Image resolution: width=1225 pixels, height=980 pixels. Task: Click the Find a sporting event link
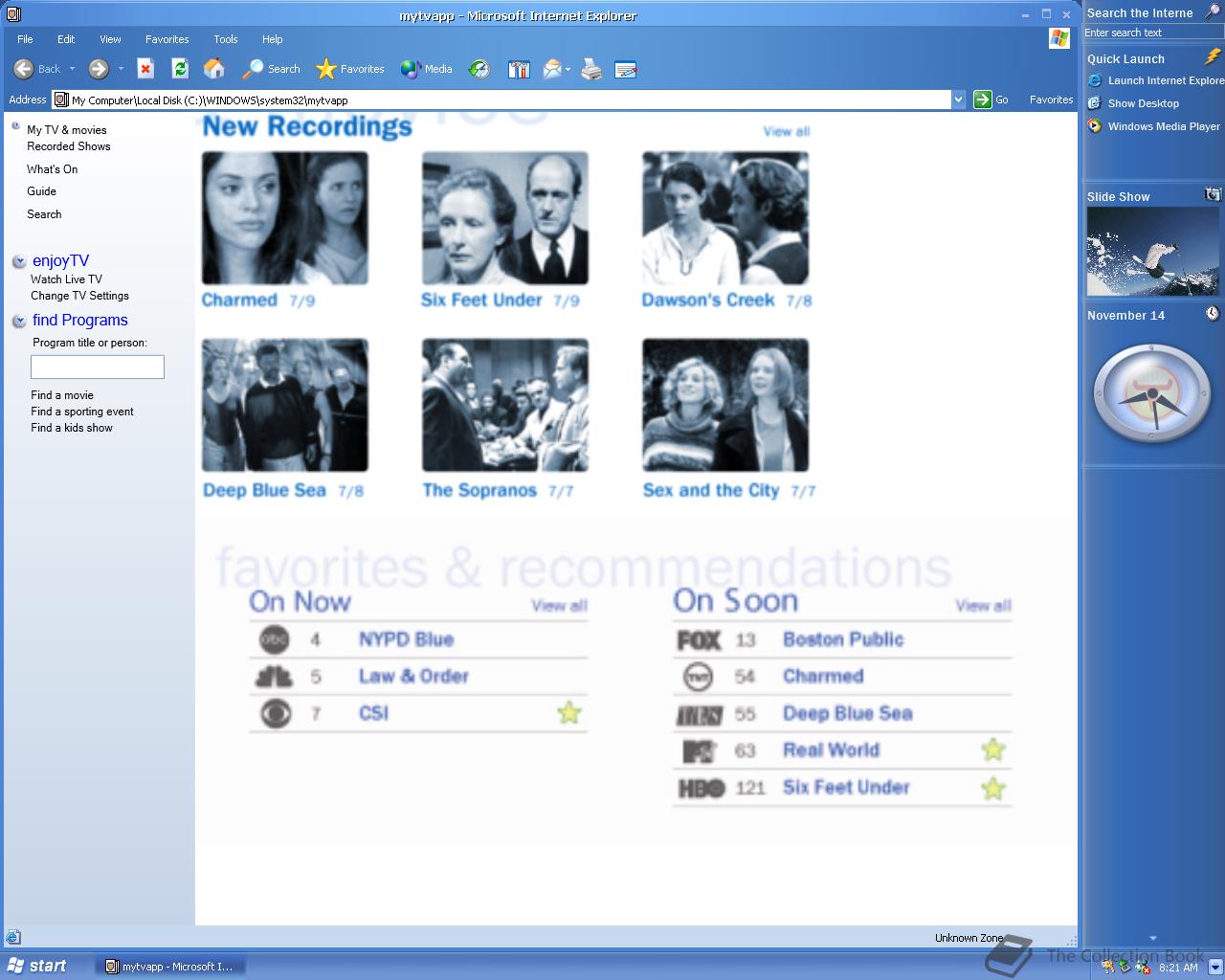pyautogui.click(x=82, y=412)
